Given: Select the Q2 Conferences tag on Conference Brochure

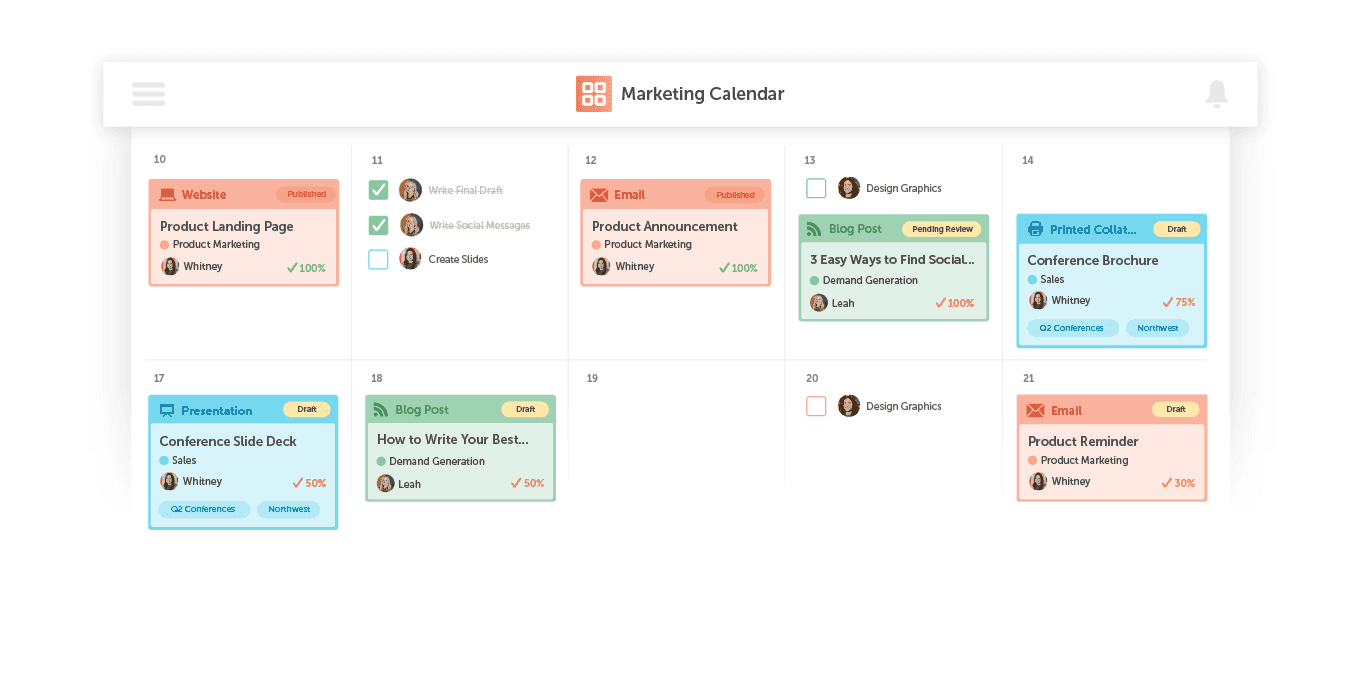Looking at the screenshot, I should pyautogui.click(x=1072, y=327).
